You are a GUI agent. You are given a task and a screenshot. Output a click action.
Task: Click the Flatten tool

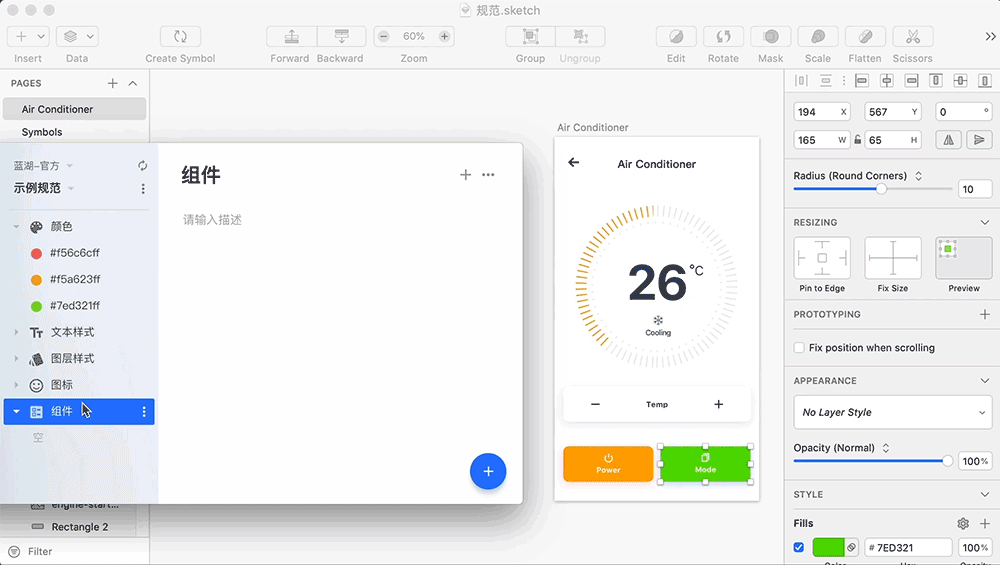[x=865, y=36]
